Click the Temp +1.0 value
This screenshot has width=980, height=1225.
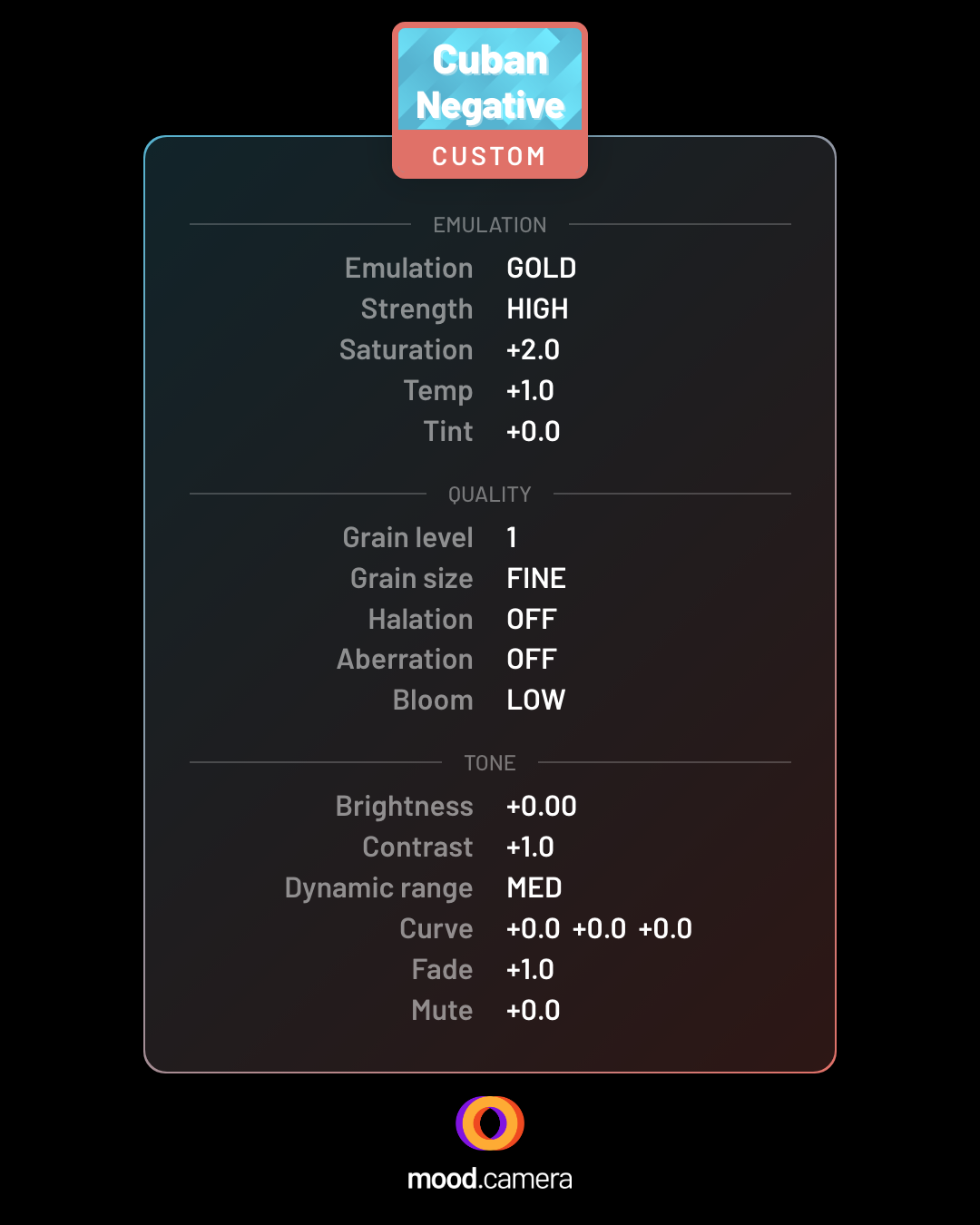pos(530,391)
